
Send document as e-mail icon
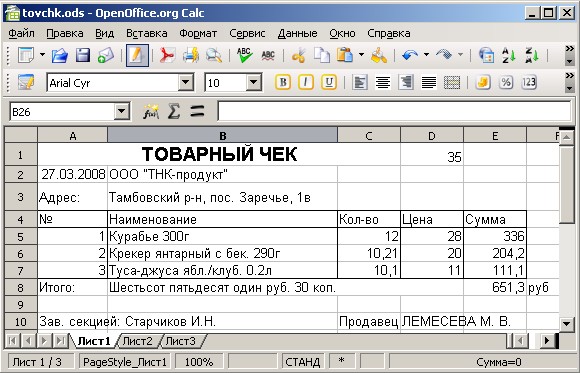(x=106, y=56)
